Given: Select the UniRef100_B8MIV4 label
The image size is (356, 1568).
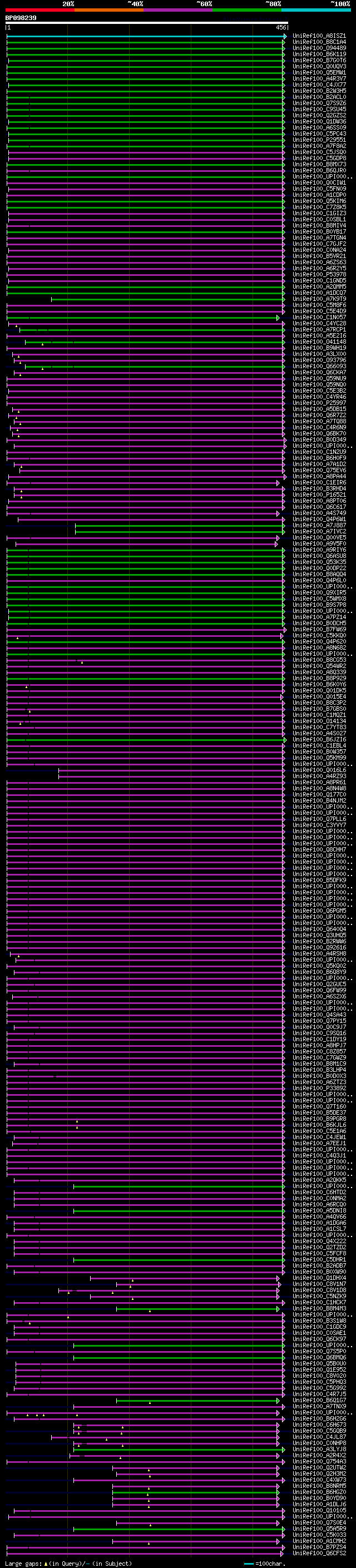Looking at the screenshot, I should (x=319, y=226).
